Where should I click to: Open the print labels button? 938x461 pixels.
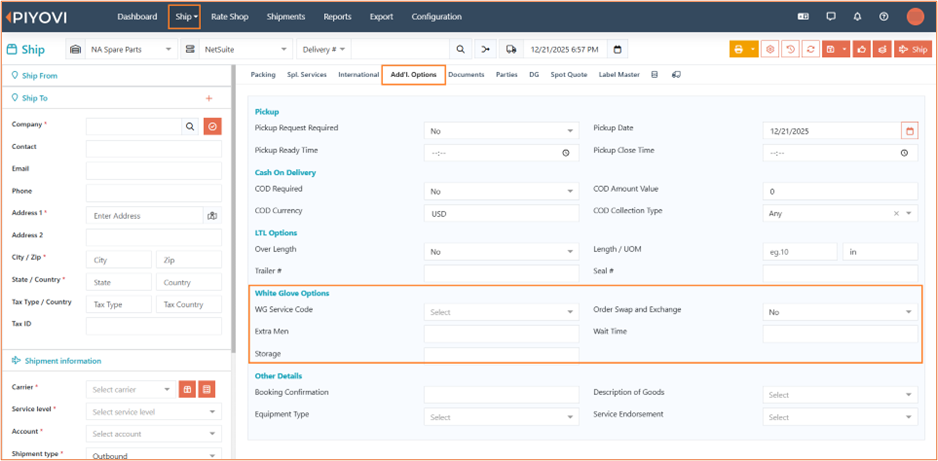point(738,50)
